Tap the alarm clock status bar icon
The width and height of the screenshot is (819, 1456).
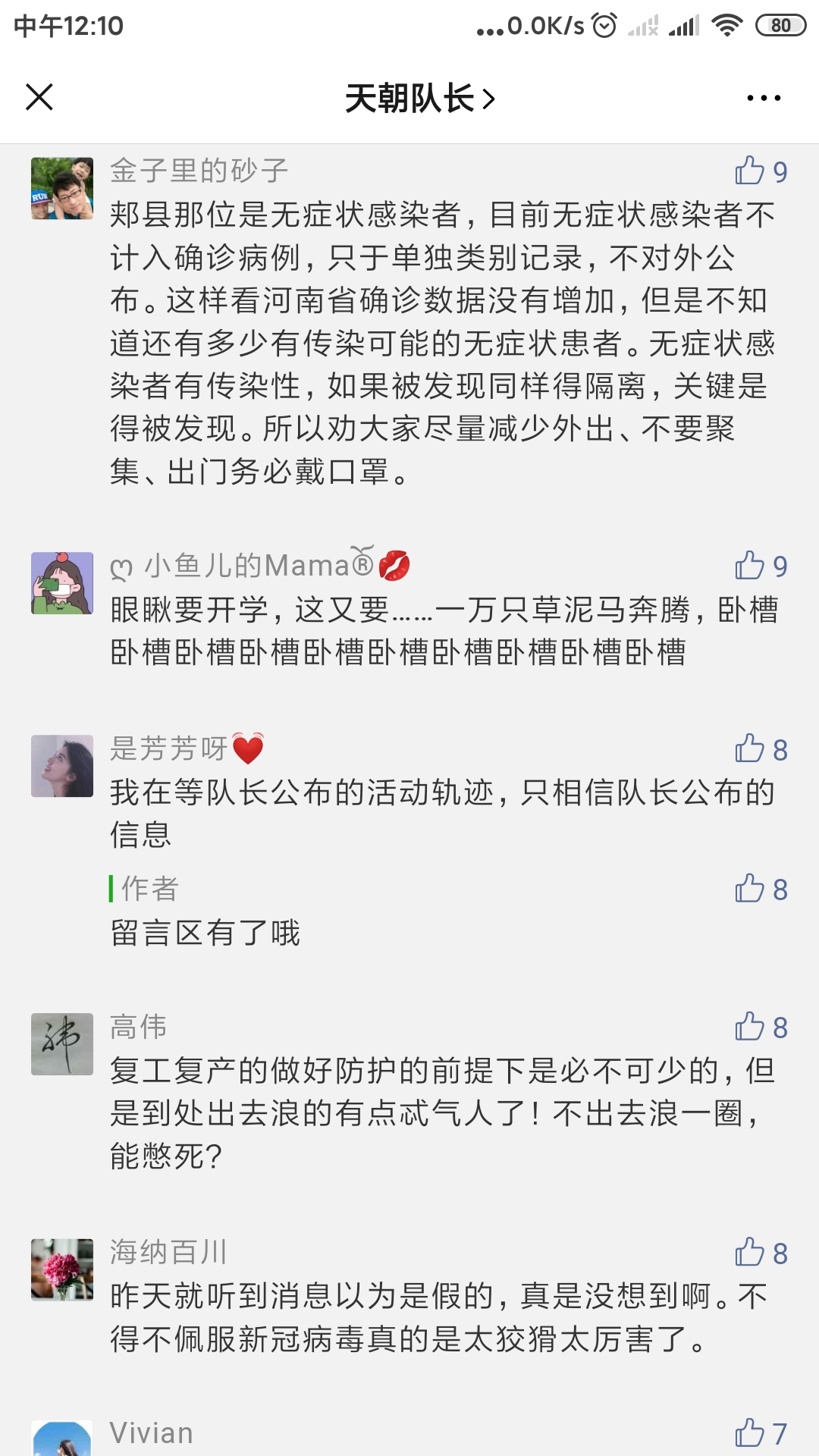[x=604, y=26]
